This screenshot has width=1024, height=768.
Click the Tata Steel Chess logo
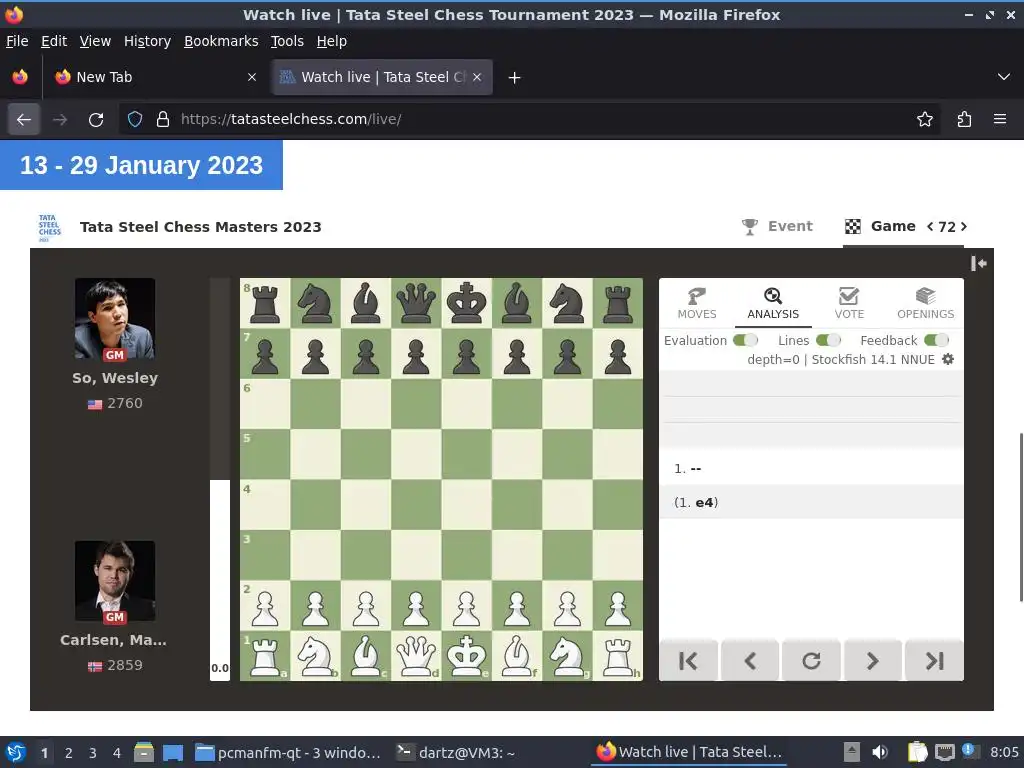(x=50, y=227)
